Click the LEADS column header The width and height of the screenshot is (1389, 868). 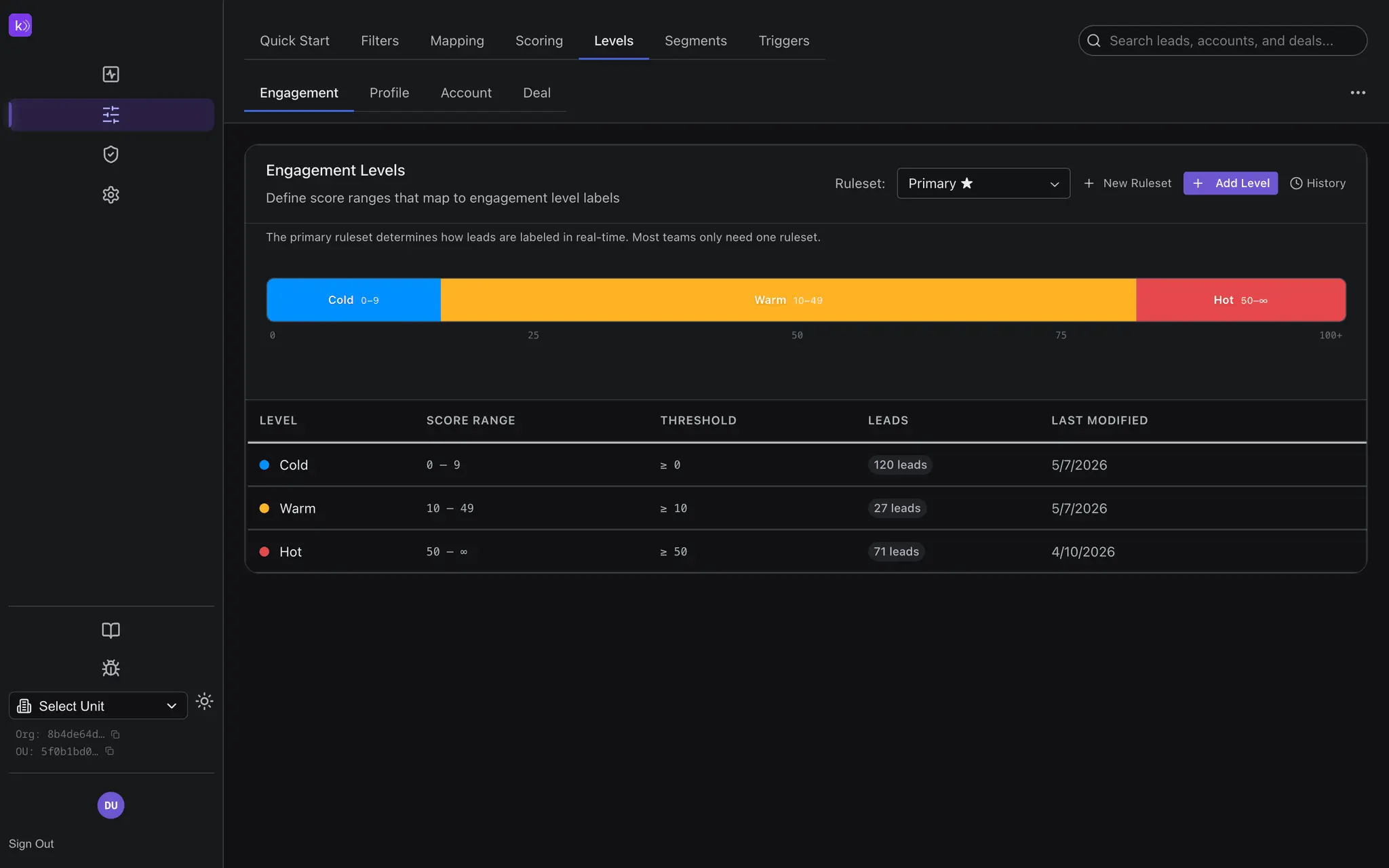(x=888, y=420)
